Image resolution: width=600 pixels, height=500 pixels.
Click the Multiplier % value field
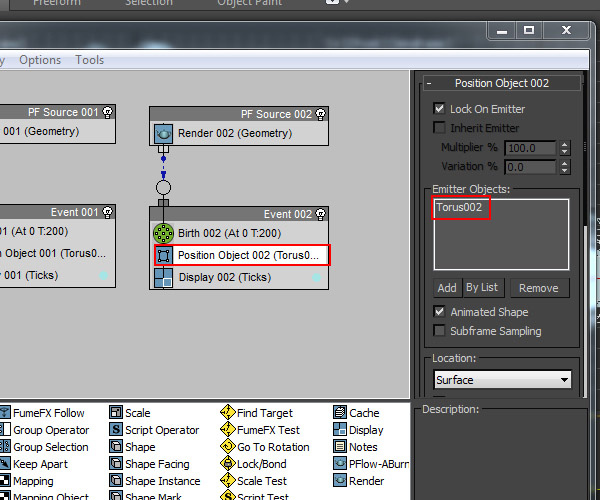click(530, 148)
